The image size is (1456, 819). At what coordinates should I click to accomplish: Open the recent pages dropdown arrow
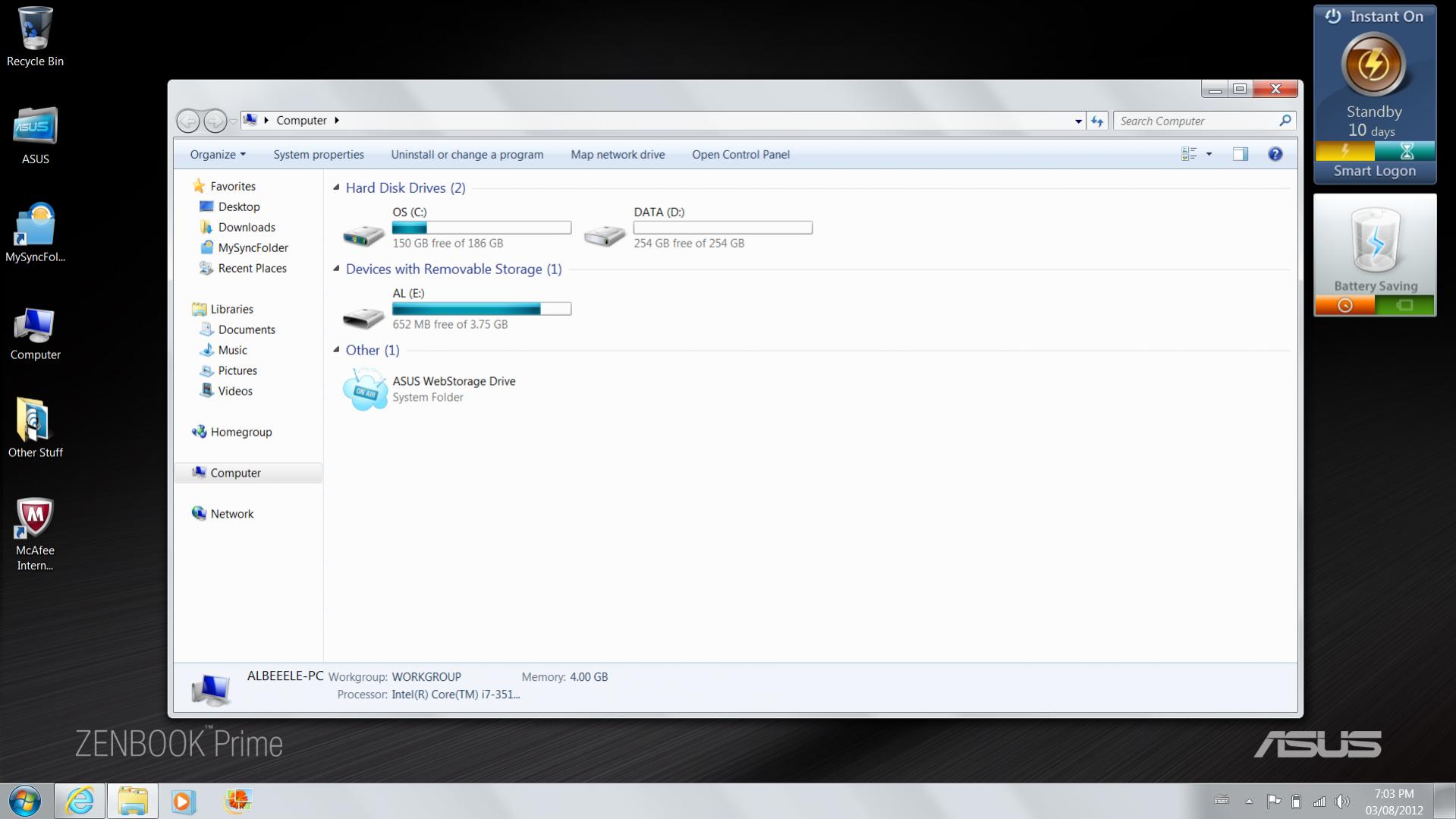[234, 121]
